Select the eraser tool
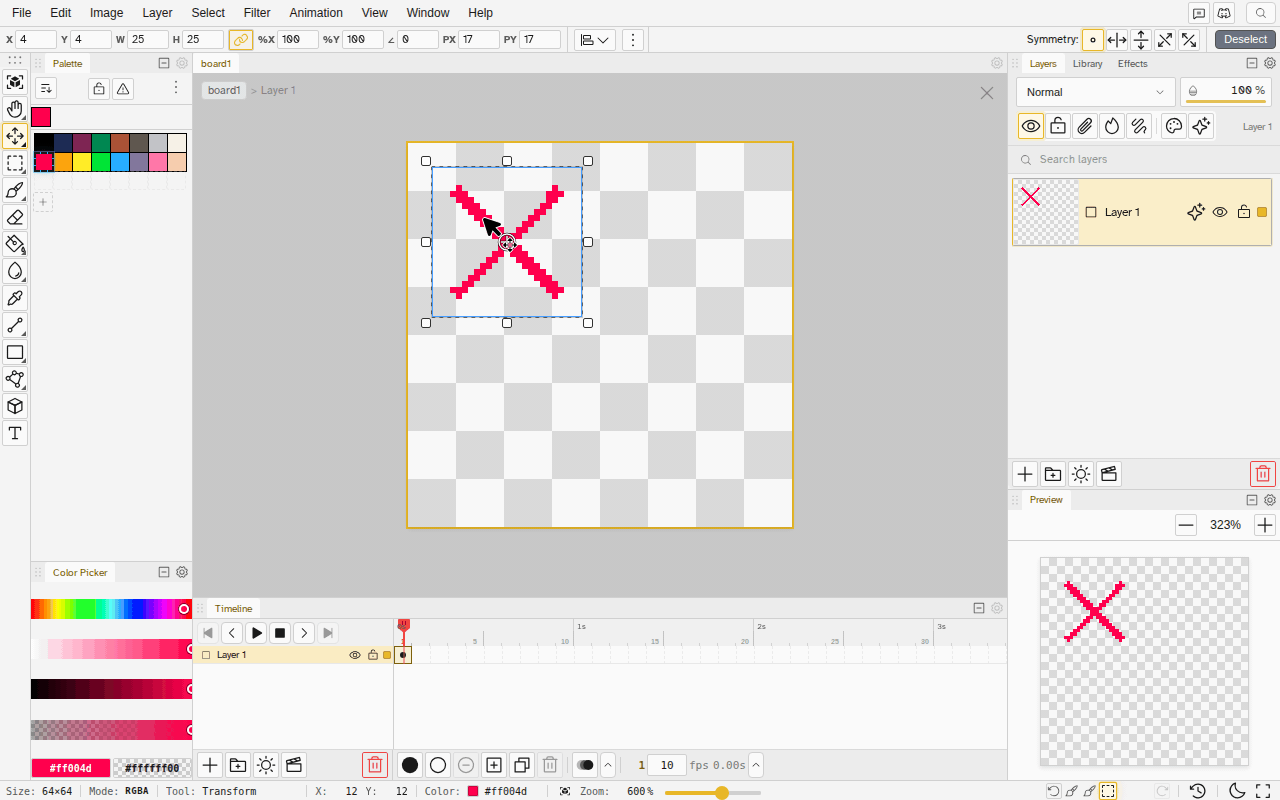1280x800 pixels. (15, 217)
